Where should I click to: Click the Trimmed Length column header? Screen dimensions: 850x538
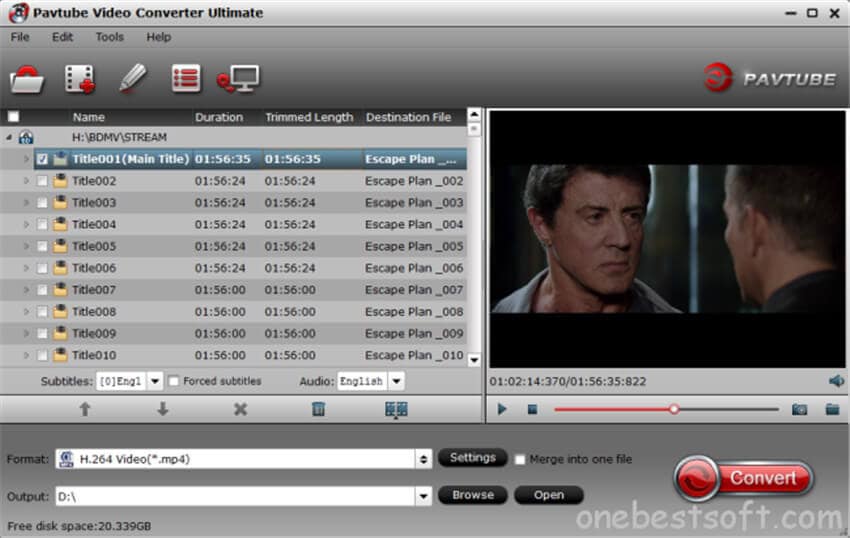click(309, 117)
